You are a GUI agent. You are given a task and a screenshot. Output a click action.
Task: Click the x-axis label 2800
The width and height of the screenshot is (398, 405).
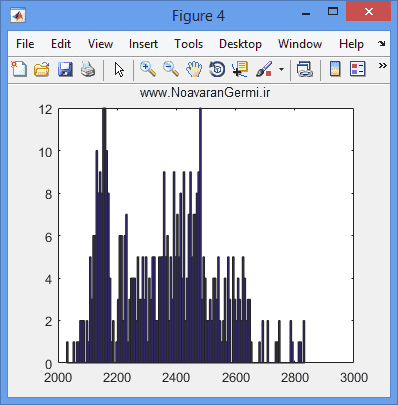tap(295, 378)
